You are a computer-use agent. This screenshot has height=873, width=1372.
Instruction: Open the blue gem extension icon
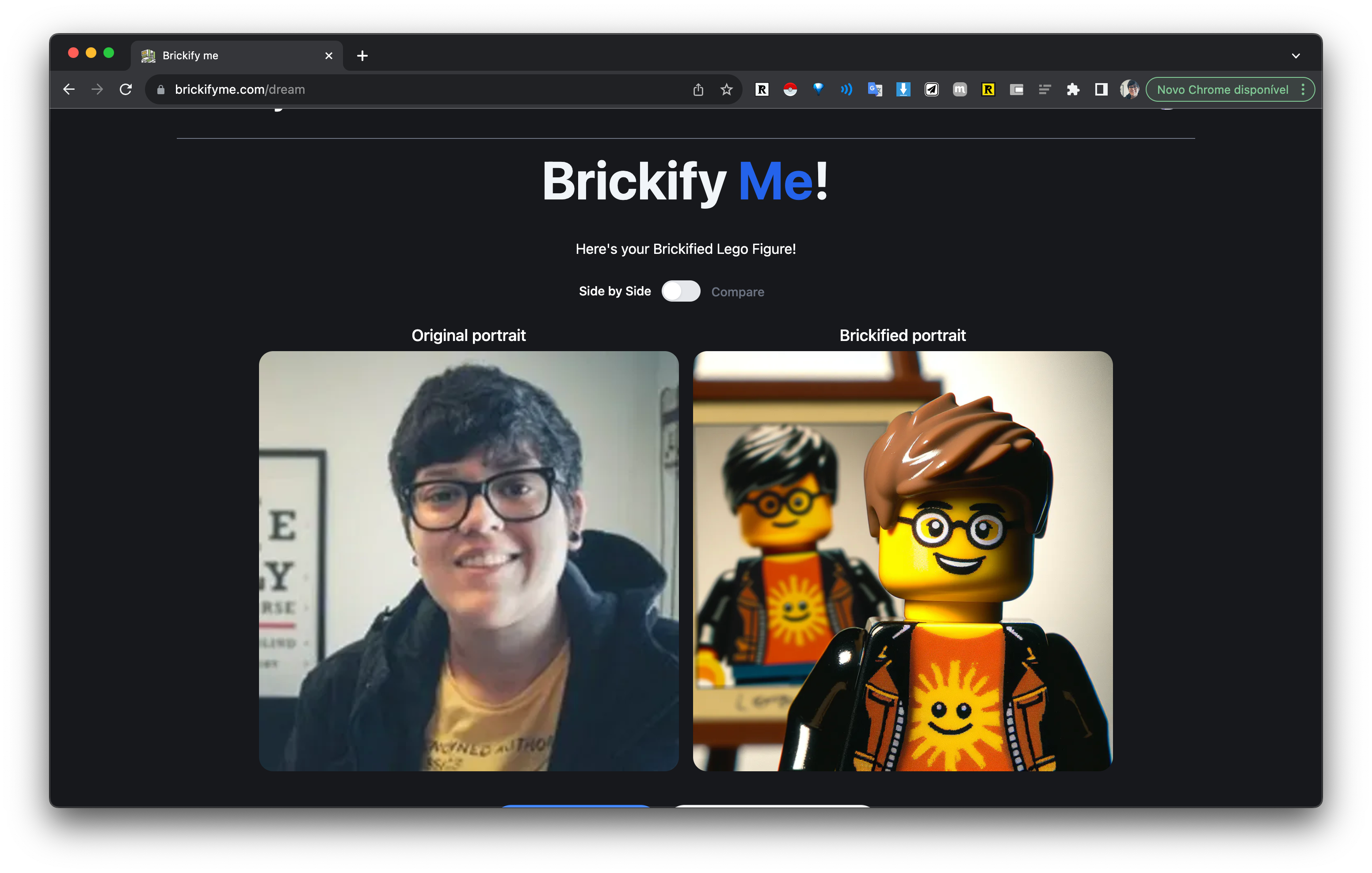[x=818, y=88]
